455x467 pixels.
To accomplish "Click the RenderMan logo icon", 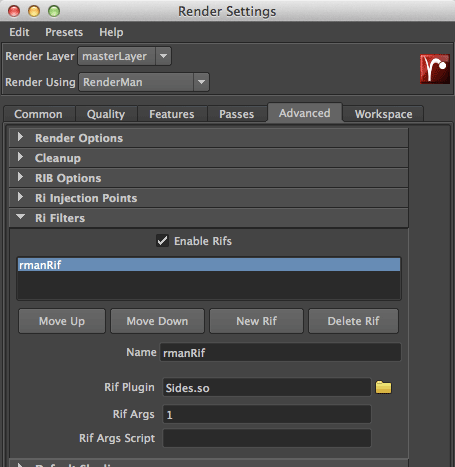I will coord(435,69).
